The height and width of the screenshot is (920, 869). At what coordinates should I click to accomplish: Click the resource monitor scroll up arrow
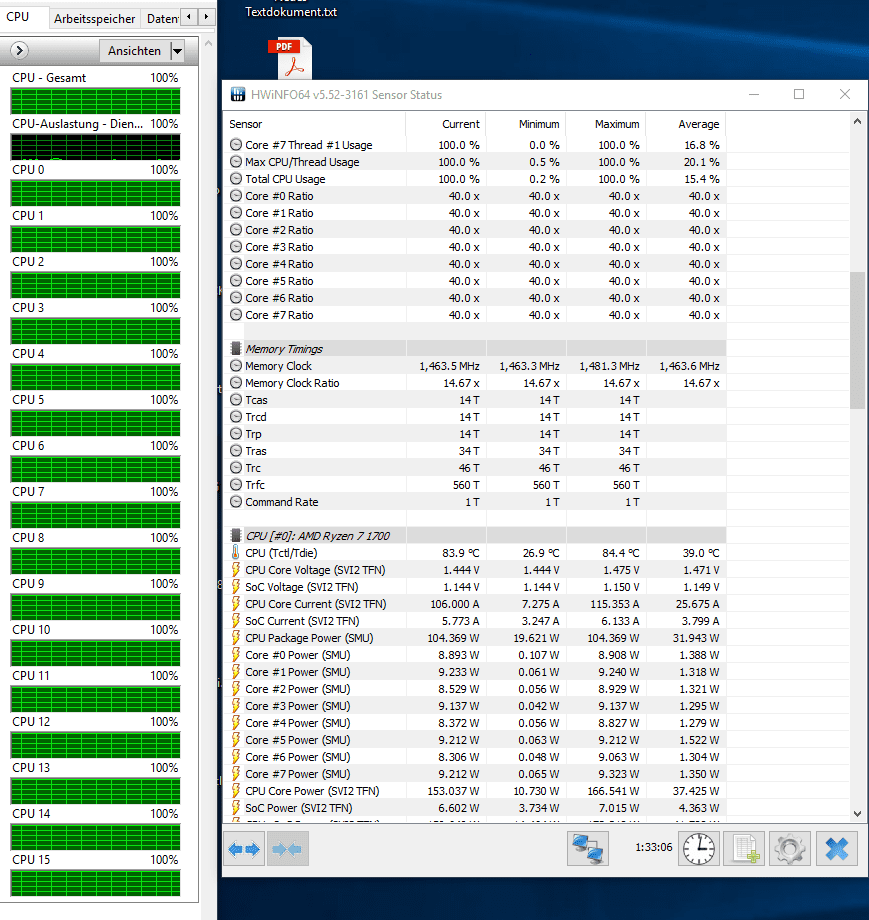click(208, 43)
